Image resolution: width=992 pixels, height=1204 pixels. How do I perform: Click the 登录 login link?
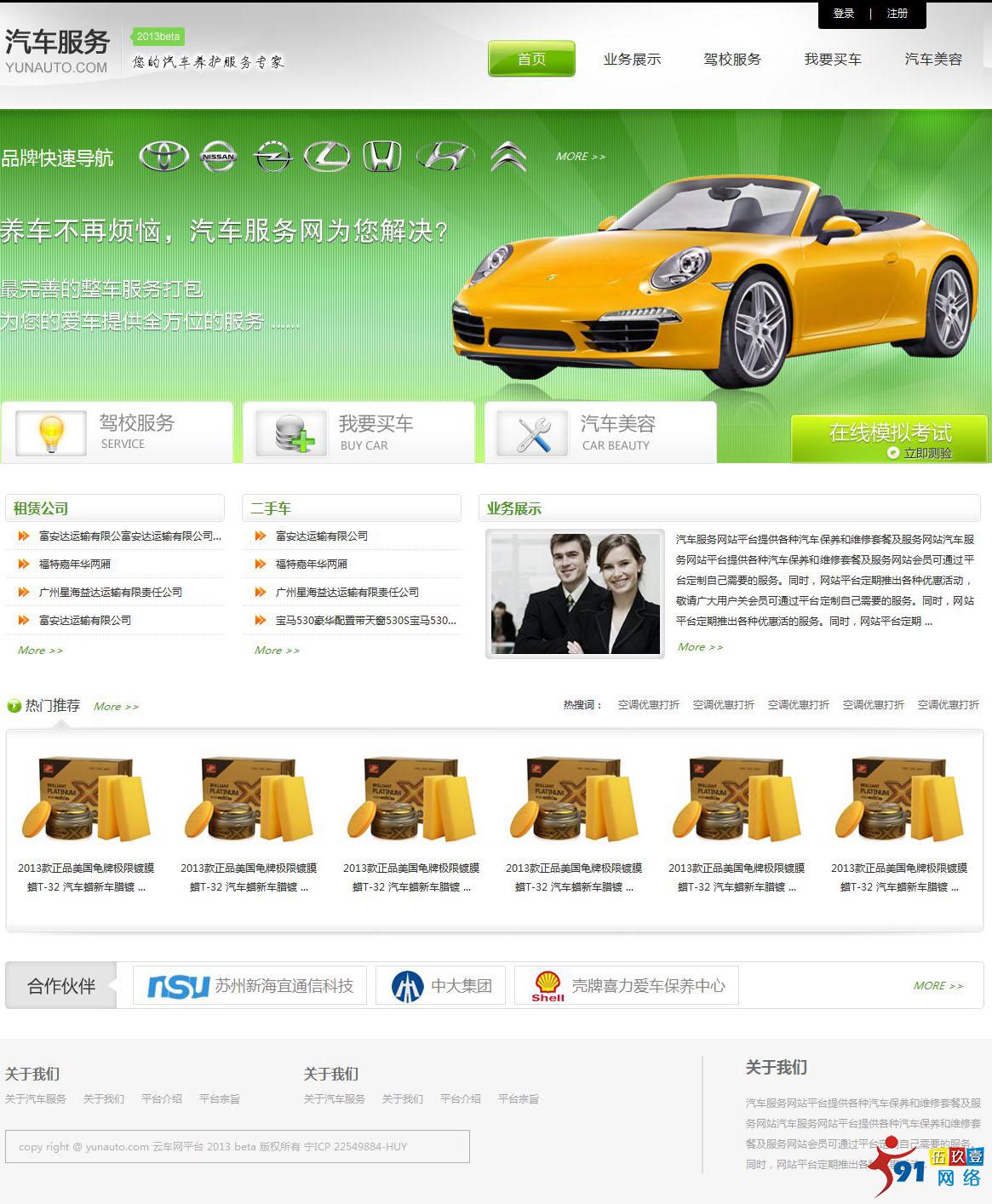[843, 14]
